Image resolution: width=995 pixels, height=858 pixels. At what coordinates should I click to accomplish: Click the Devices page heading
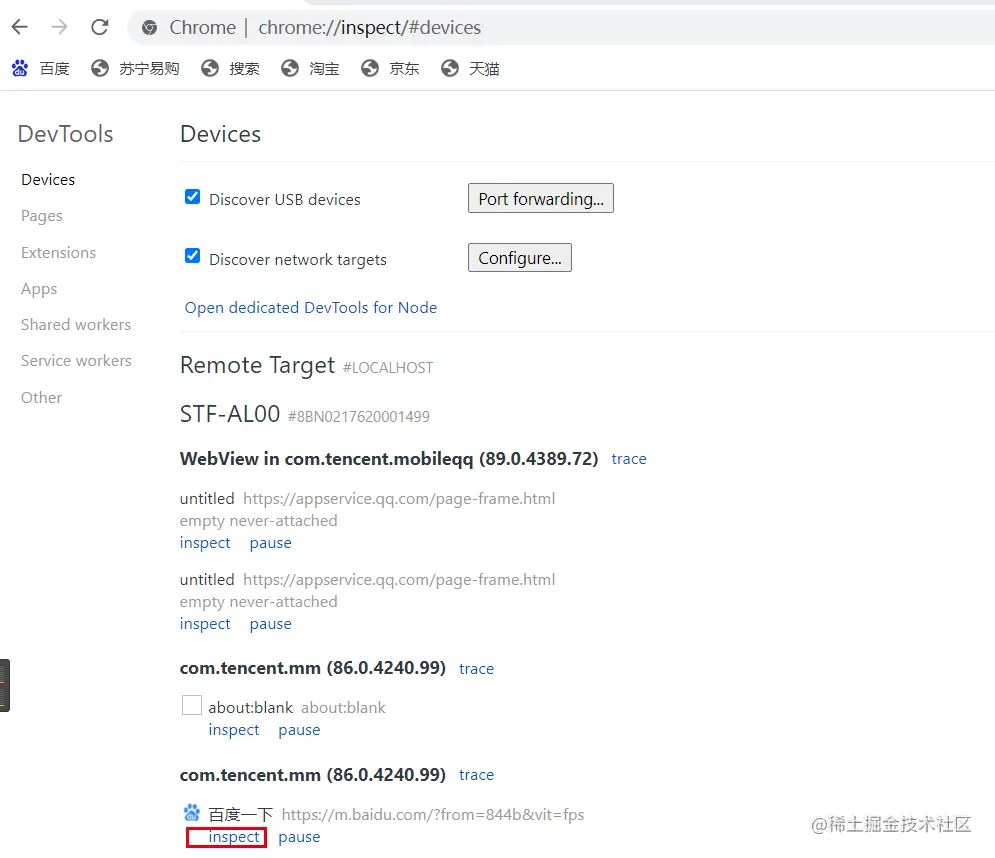coord(220,135)
